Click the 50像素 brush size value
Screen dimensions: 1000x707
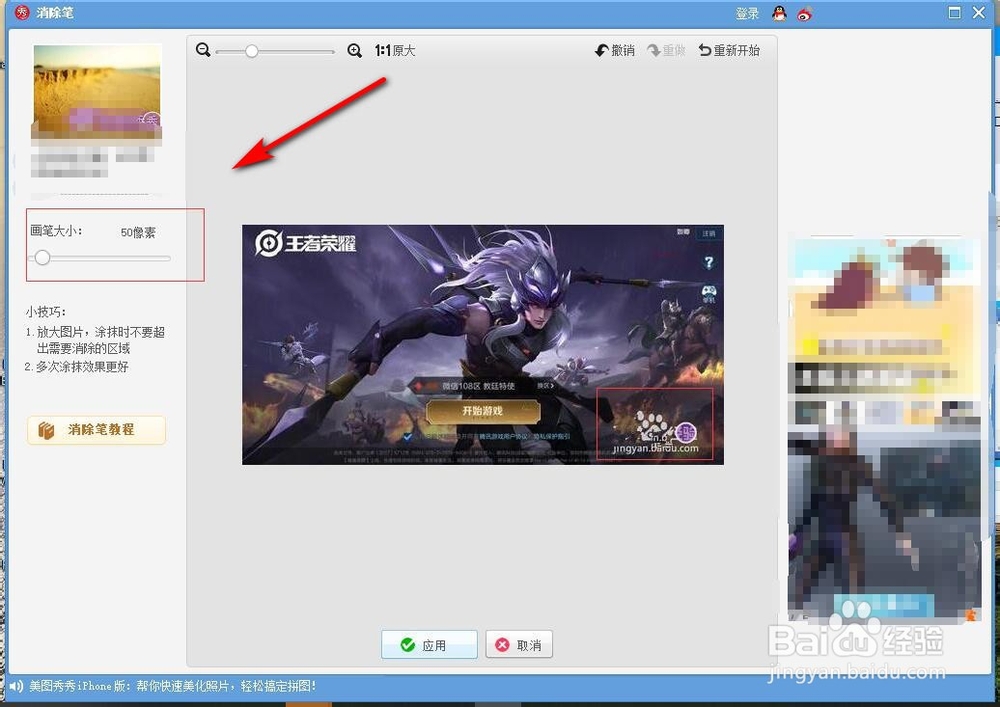pos(138,233)
